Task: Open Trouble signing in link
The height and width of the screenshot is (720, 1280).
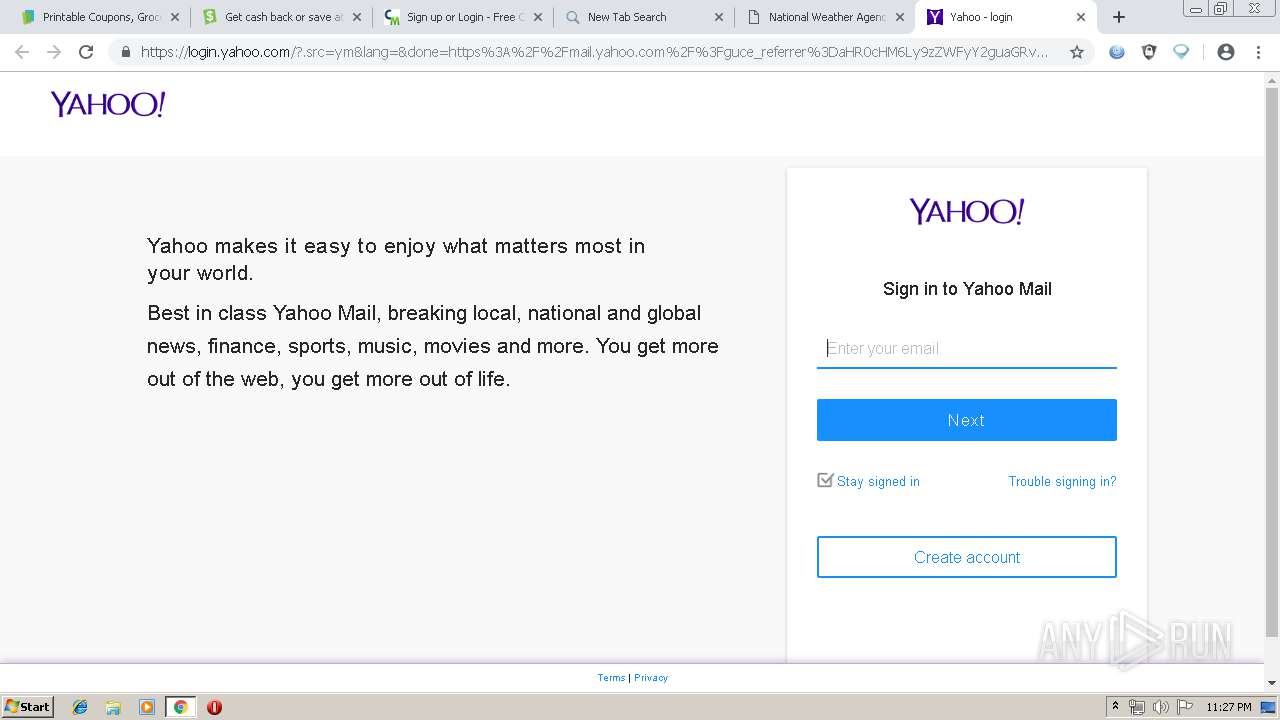Action: click(x=1062, y=481)
